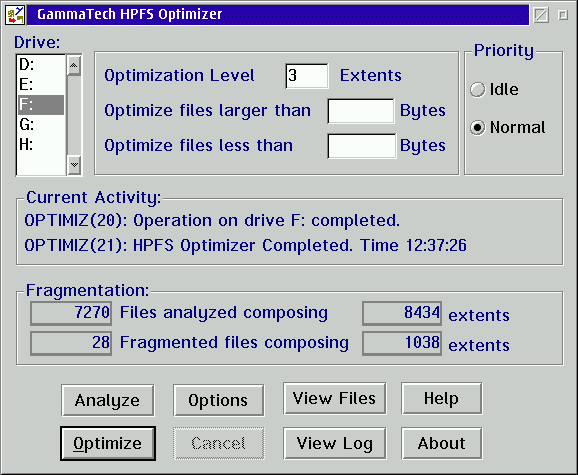Image resolution: width=578 pixels, height=475 pixels.
Task: Click the Optimization Level extents field
Action: pyautogui.click(x=307, y=76)
